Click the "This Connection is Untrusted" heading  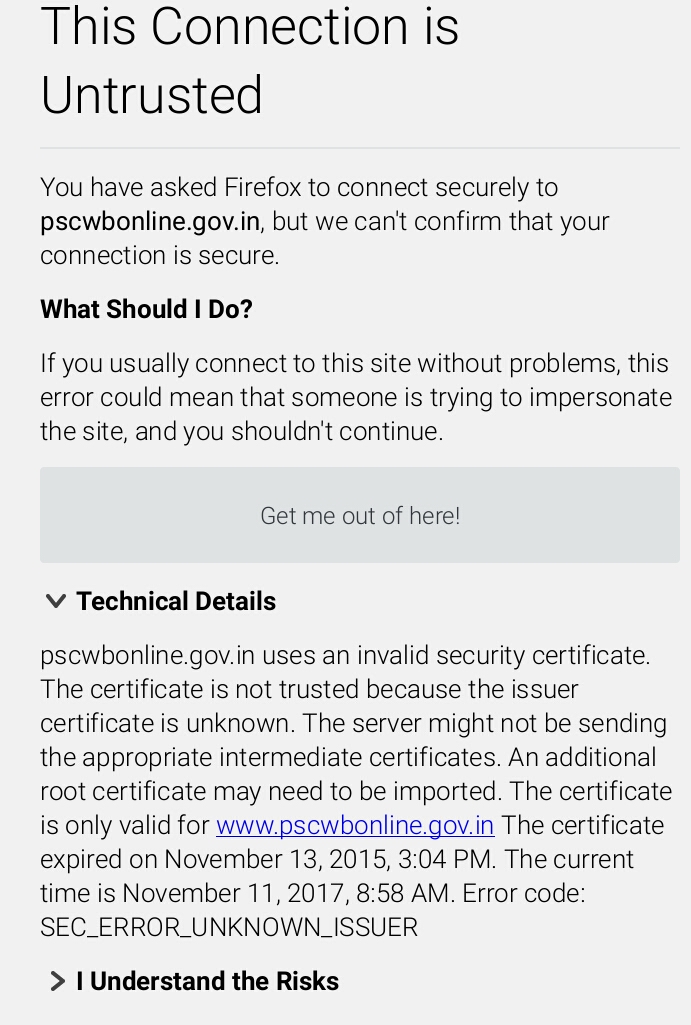(249, 60)
